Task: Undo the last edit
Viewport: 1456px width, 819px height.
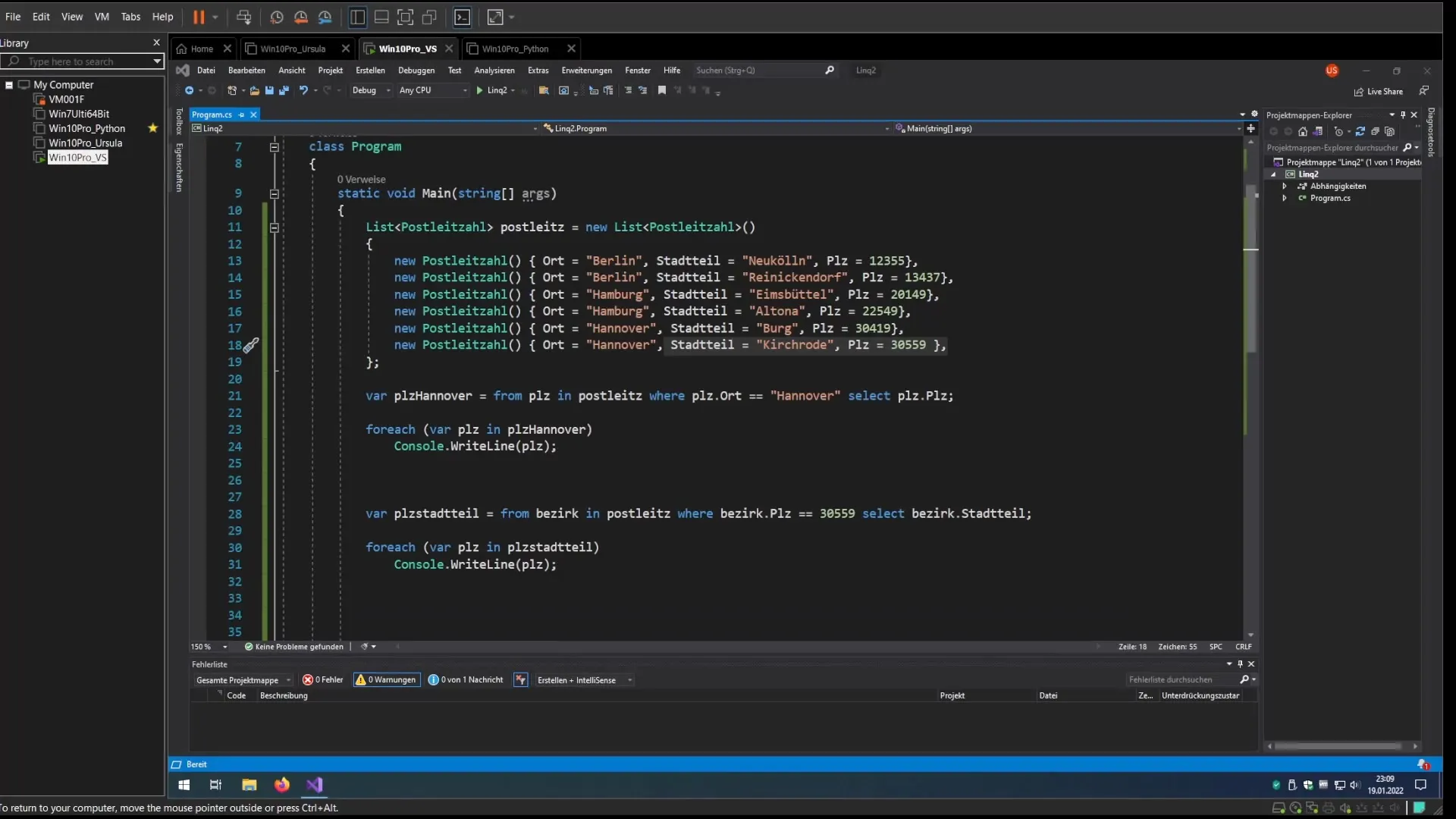Action: [x=303, y=90]
